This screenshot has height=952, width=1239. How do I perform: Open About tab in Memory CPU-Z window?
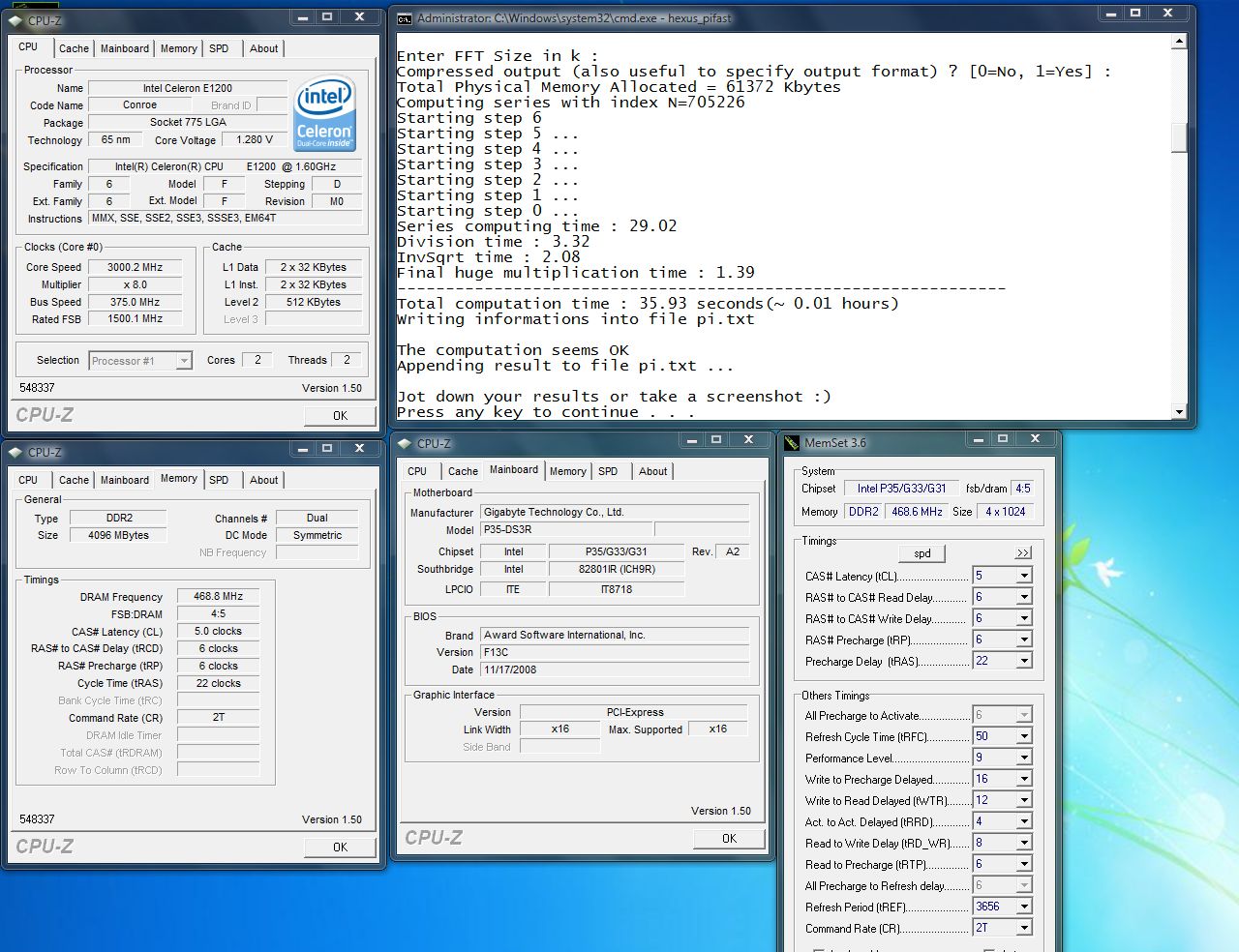263,480
